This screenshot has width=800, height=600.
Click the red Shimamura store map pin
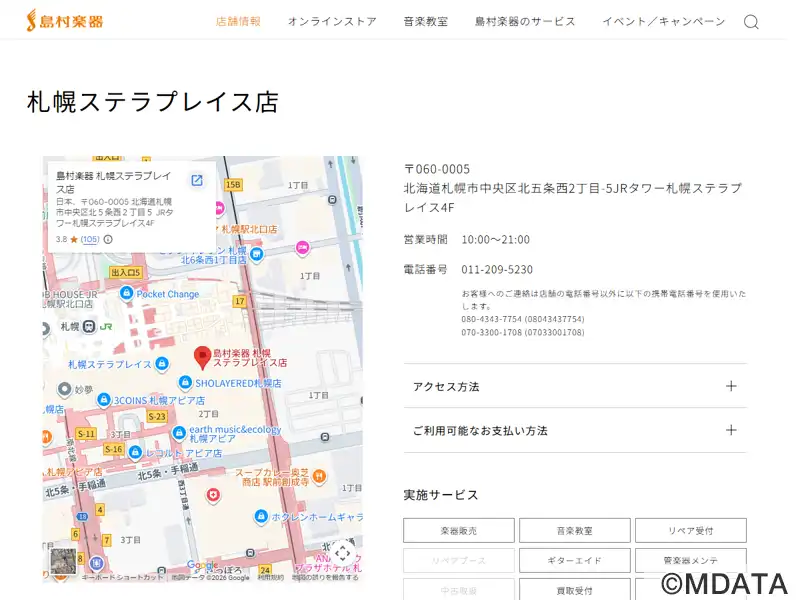click(202, 356)
